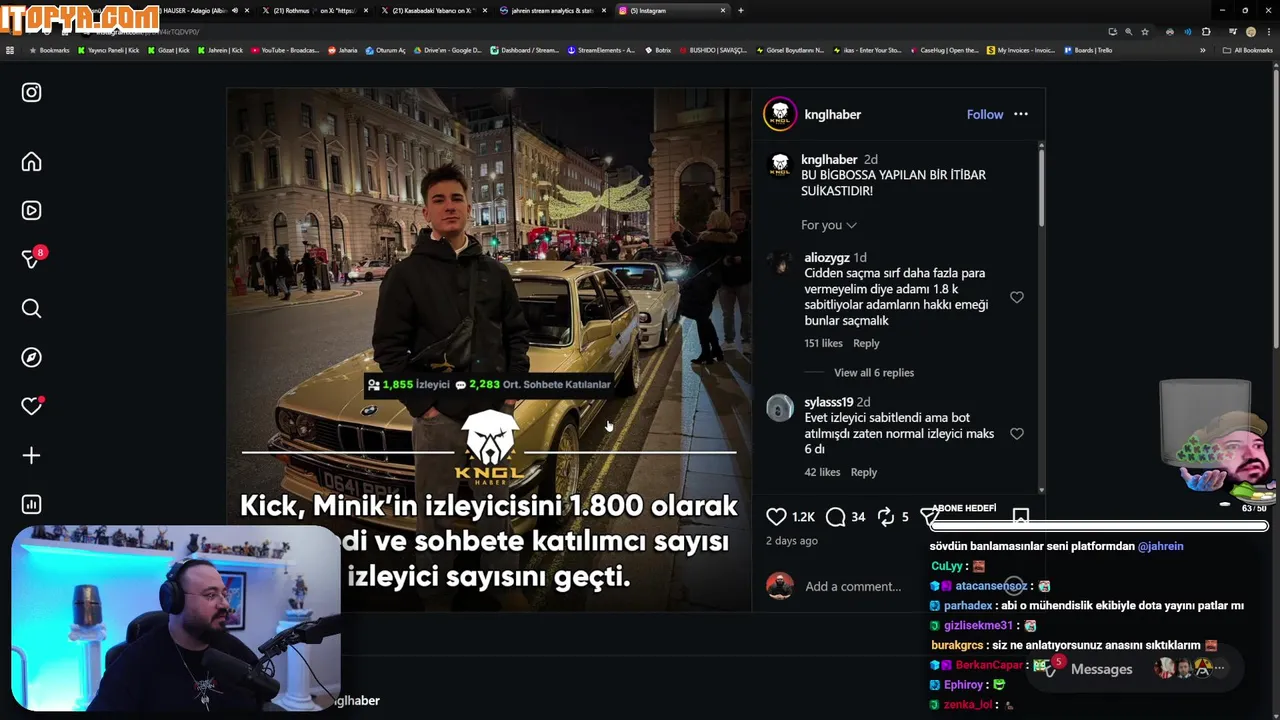Follow knglhaber
1280x720 pixels.
pyautogui.click(x=985, y=114)
